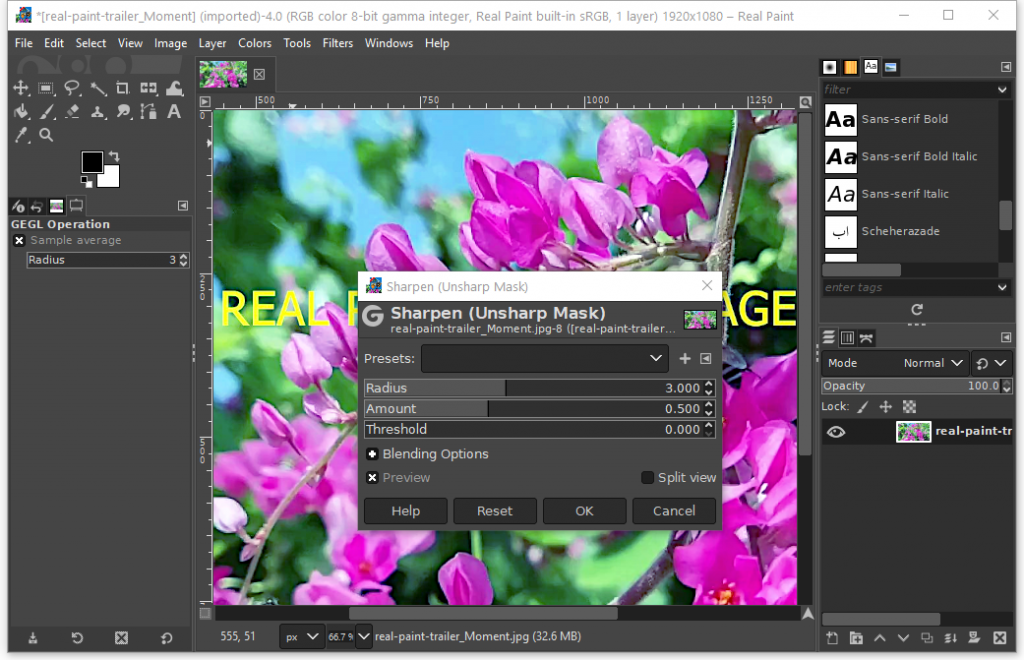Select the Text tool

[x=174, y=111]
